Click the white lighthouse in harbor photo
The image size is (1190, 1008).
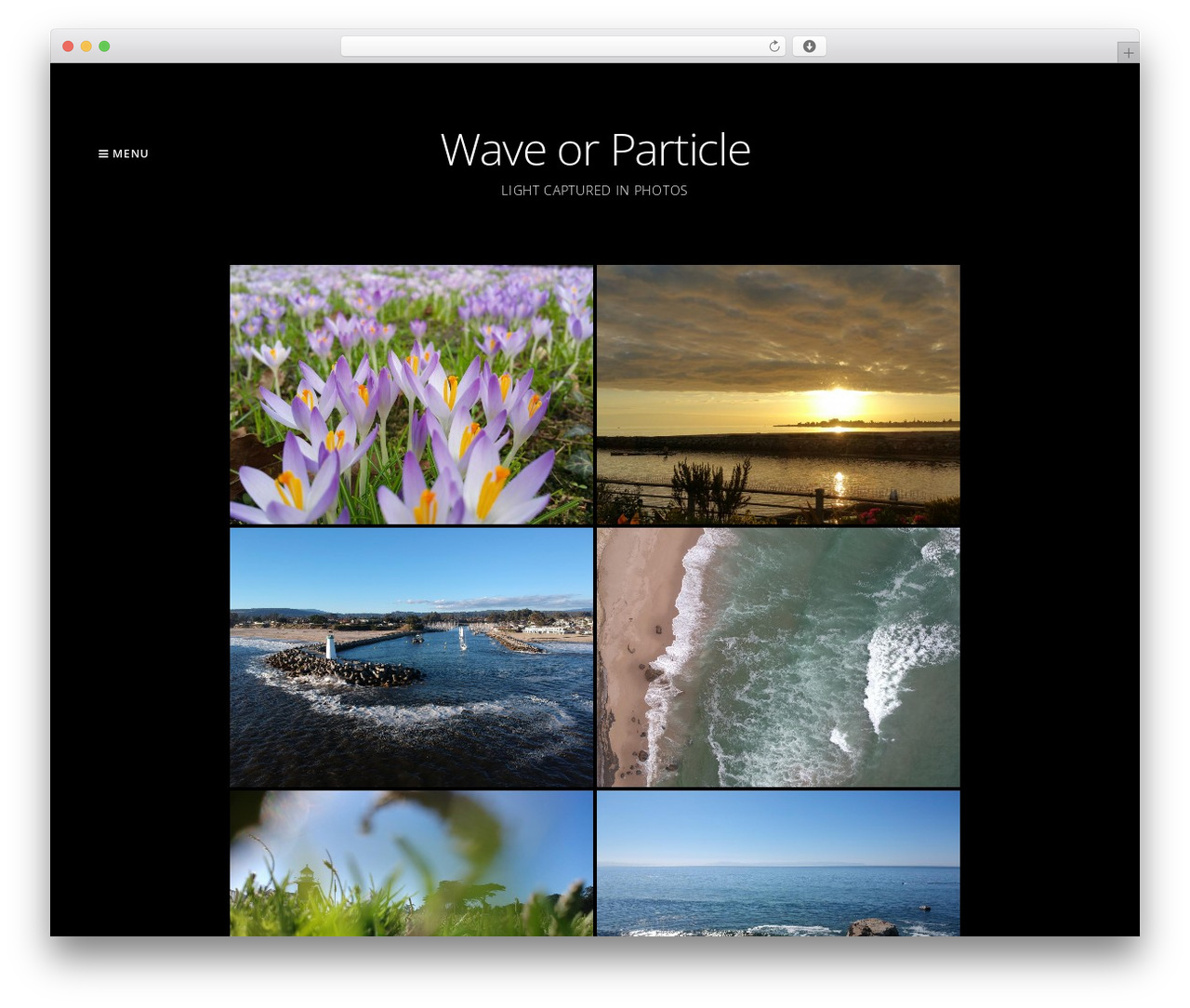(330, 645)
